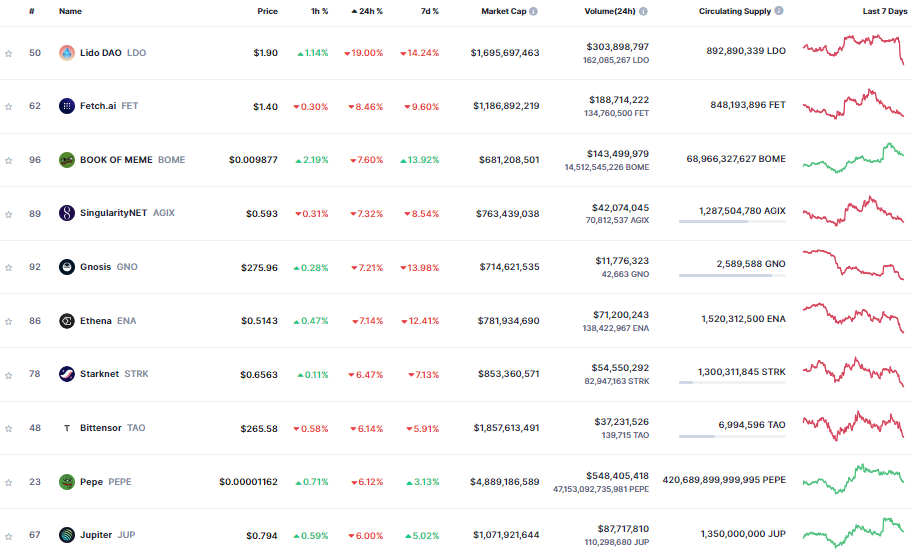Click Gnosis price $275.96
The image size is (915, 554).
tap(259, 267)
